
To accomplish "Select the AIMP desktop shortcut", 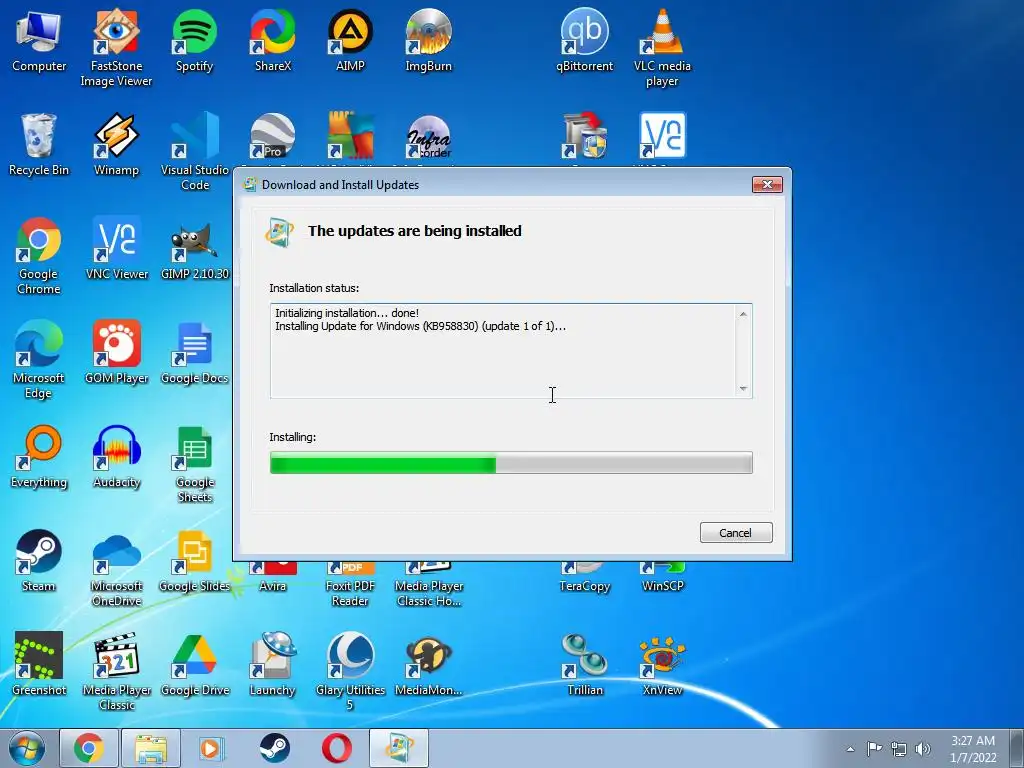I will point(350,42).
